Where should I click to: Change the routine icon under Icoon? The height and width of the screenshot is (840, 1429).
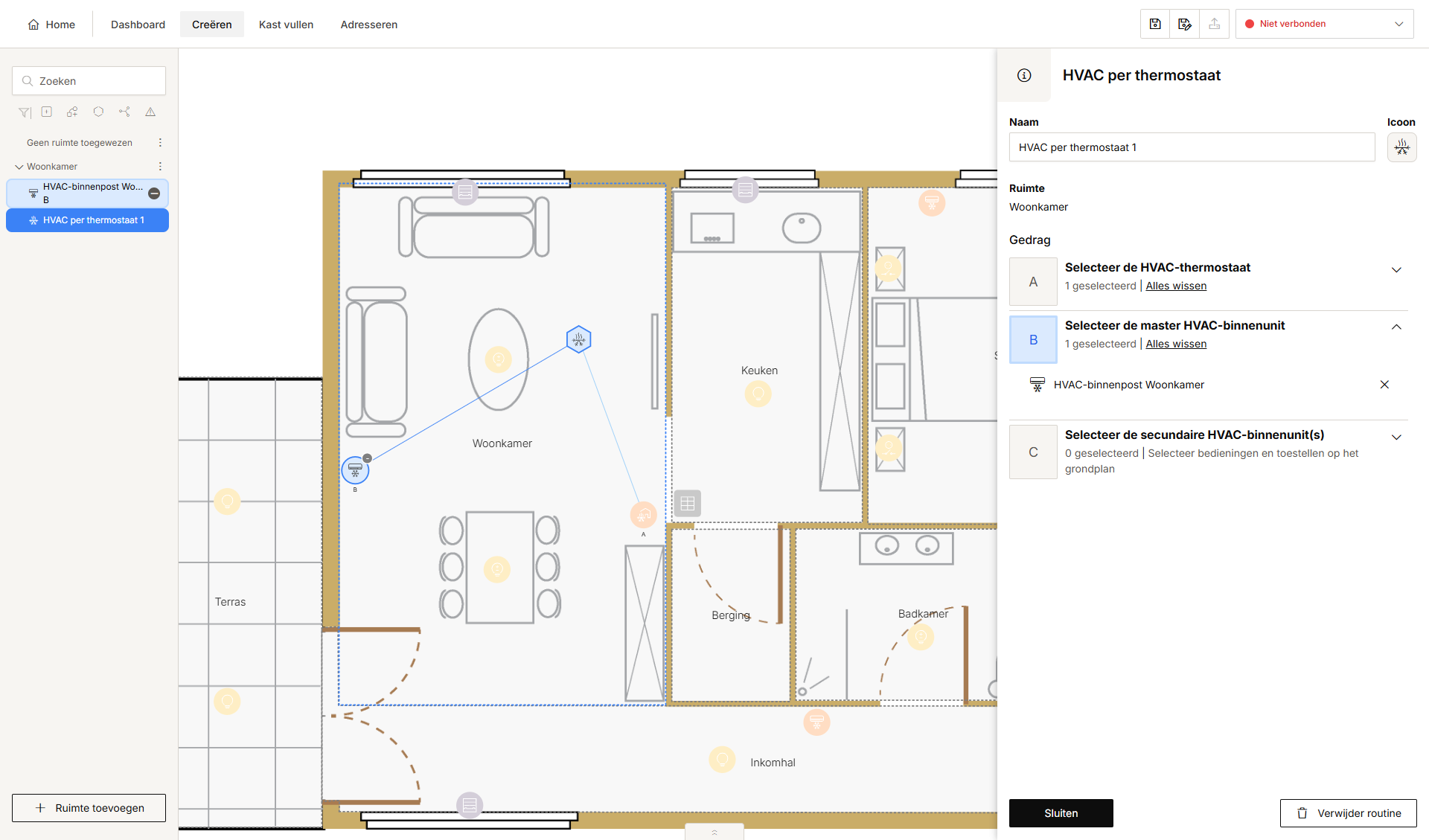[x=1402, y=147]
